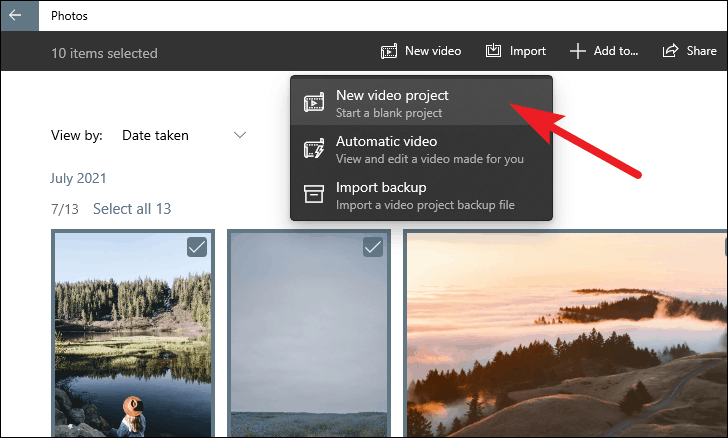Click the Import download icon
The image size is (728, 438).
[x=493, y=50]
